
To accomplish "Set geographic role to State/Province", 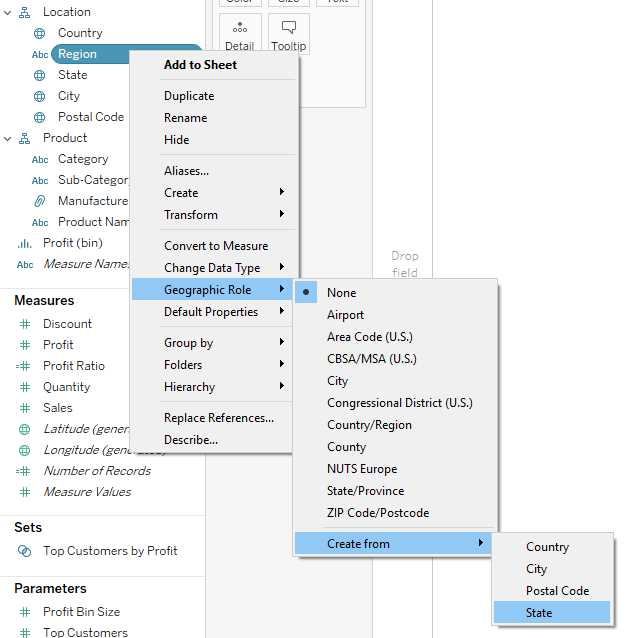I will point(395,490).
